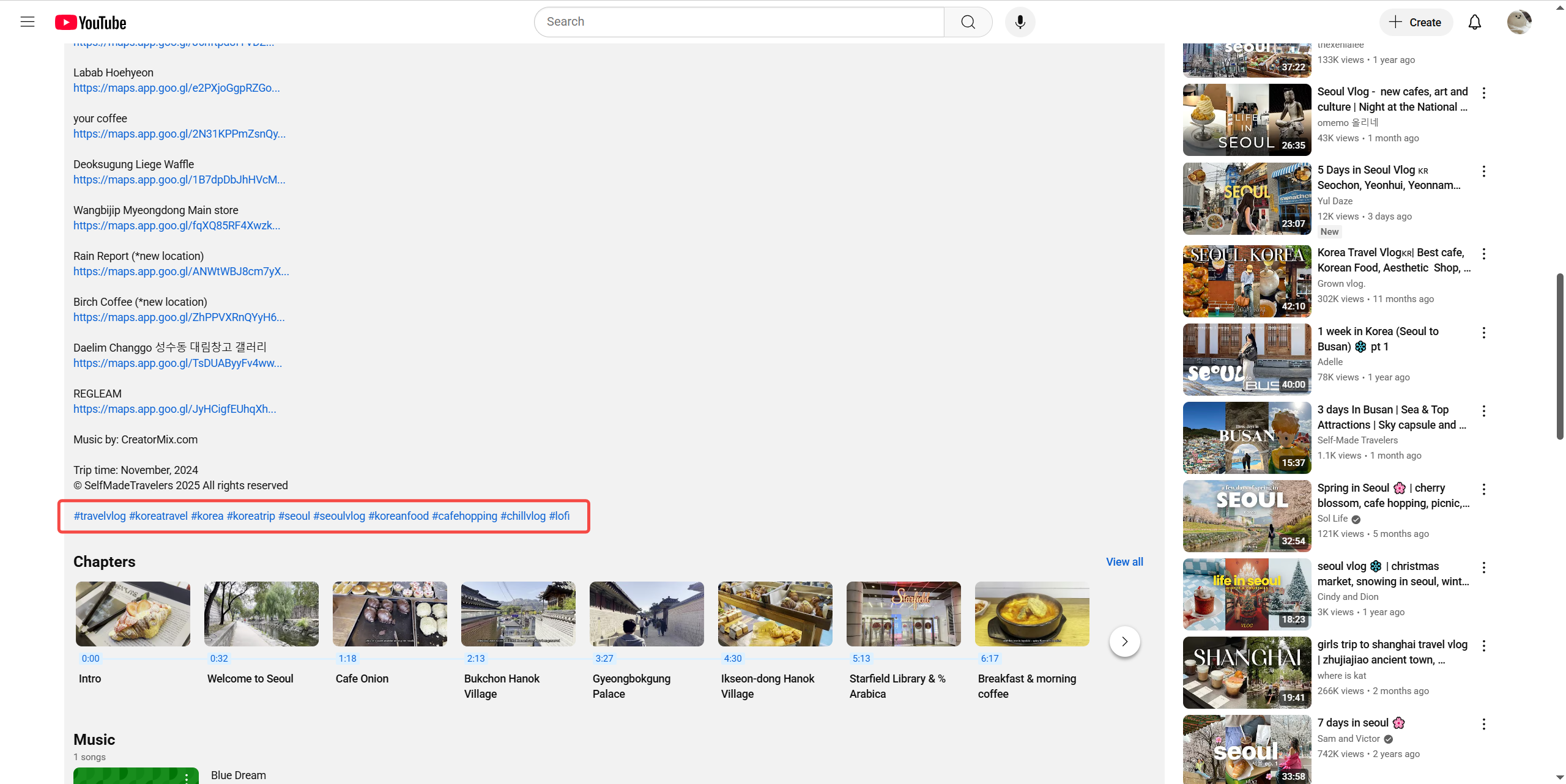The width and height of the screenshot is (1566, 784).
Task: Click the Create button
Action: tap(1416, 22)
